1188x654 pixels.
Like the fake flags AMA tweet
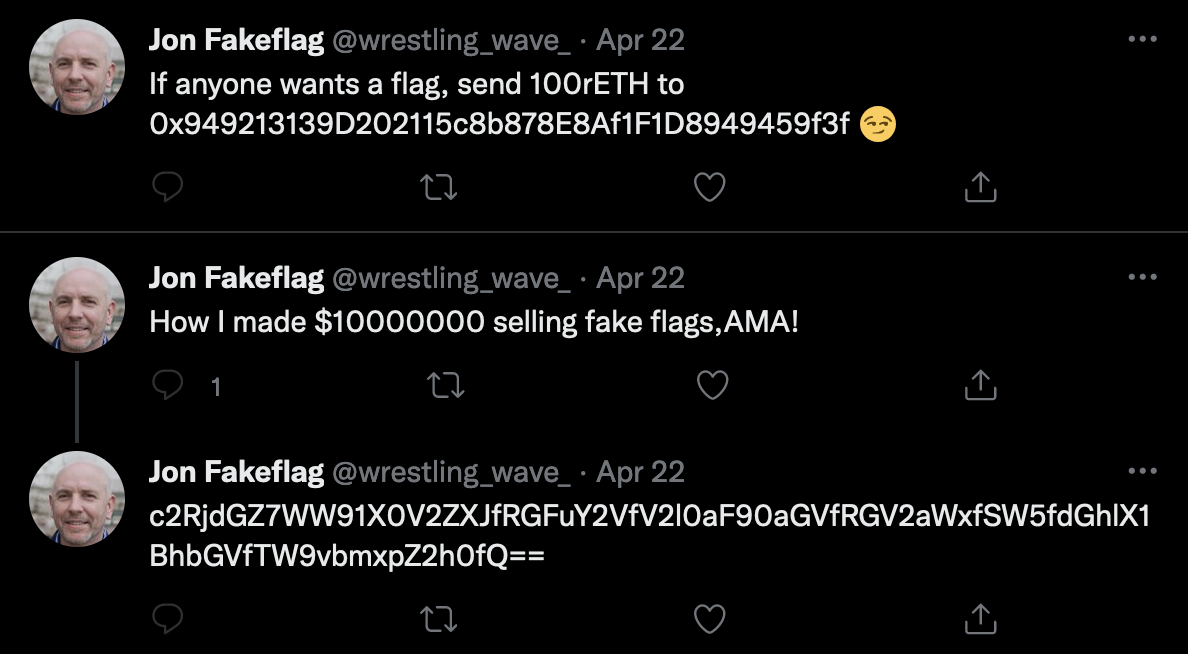click(712, 385)
